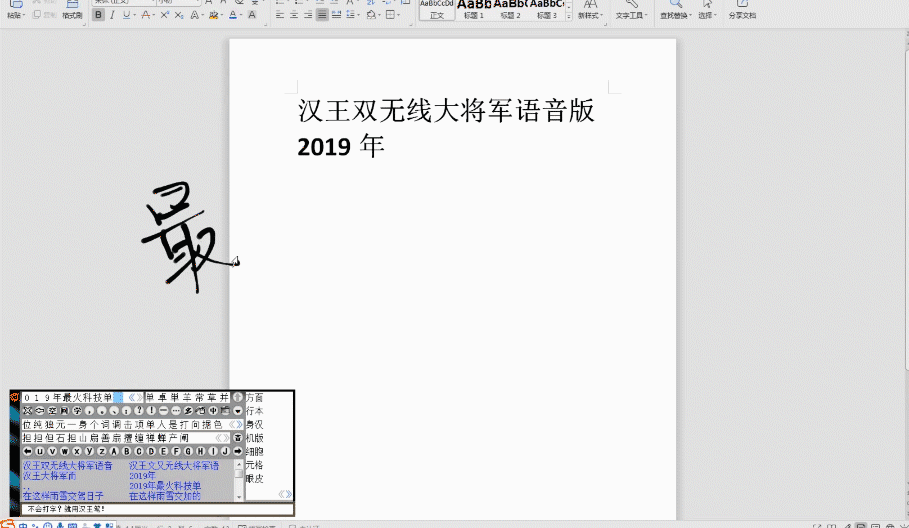Click letter A key in handwriting panel
This screenshot has height=528, width=909.
114,451
